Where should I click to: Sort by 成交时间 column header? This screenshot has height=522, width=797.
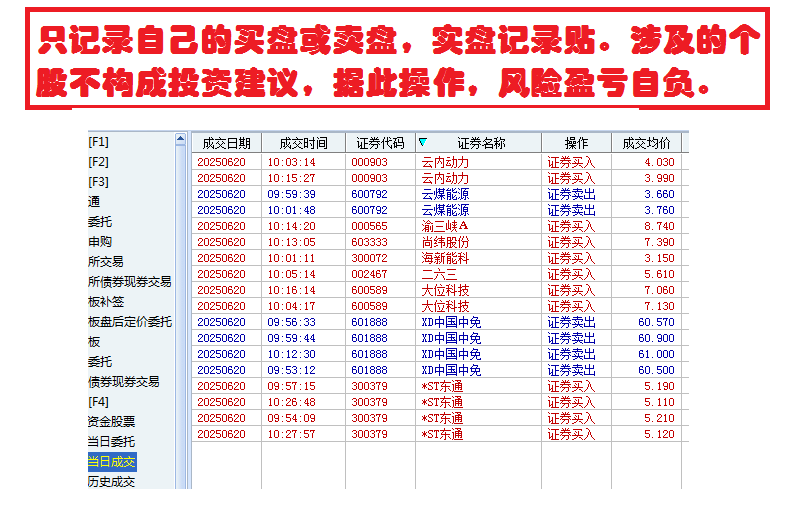pos(303,143)
